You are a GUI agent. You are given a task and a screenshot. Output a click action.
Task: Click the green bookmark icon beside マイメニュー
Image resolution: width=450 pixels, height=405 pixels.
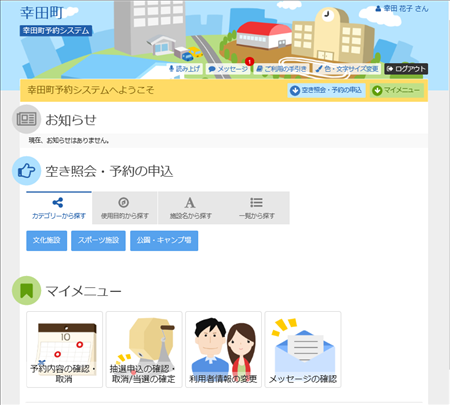26,290
